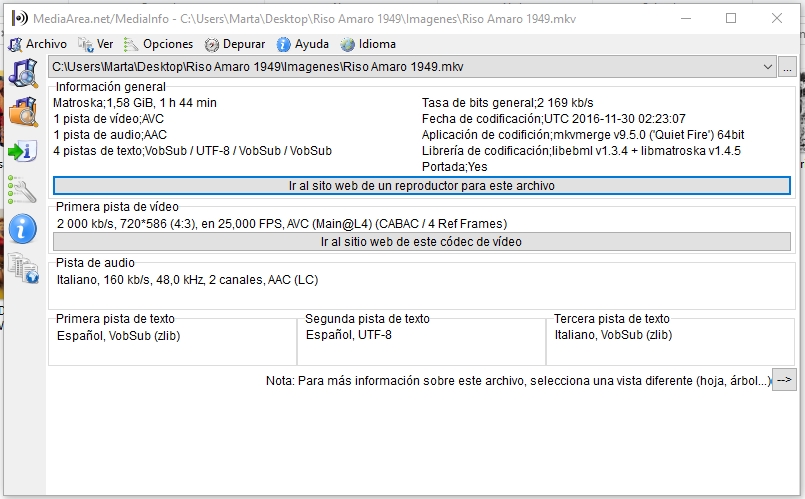Viewport: 805px width, 499px height.
Task: Click text '1 pista de vídeo;AVC'
Action: 108,119
